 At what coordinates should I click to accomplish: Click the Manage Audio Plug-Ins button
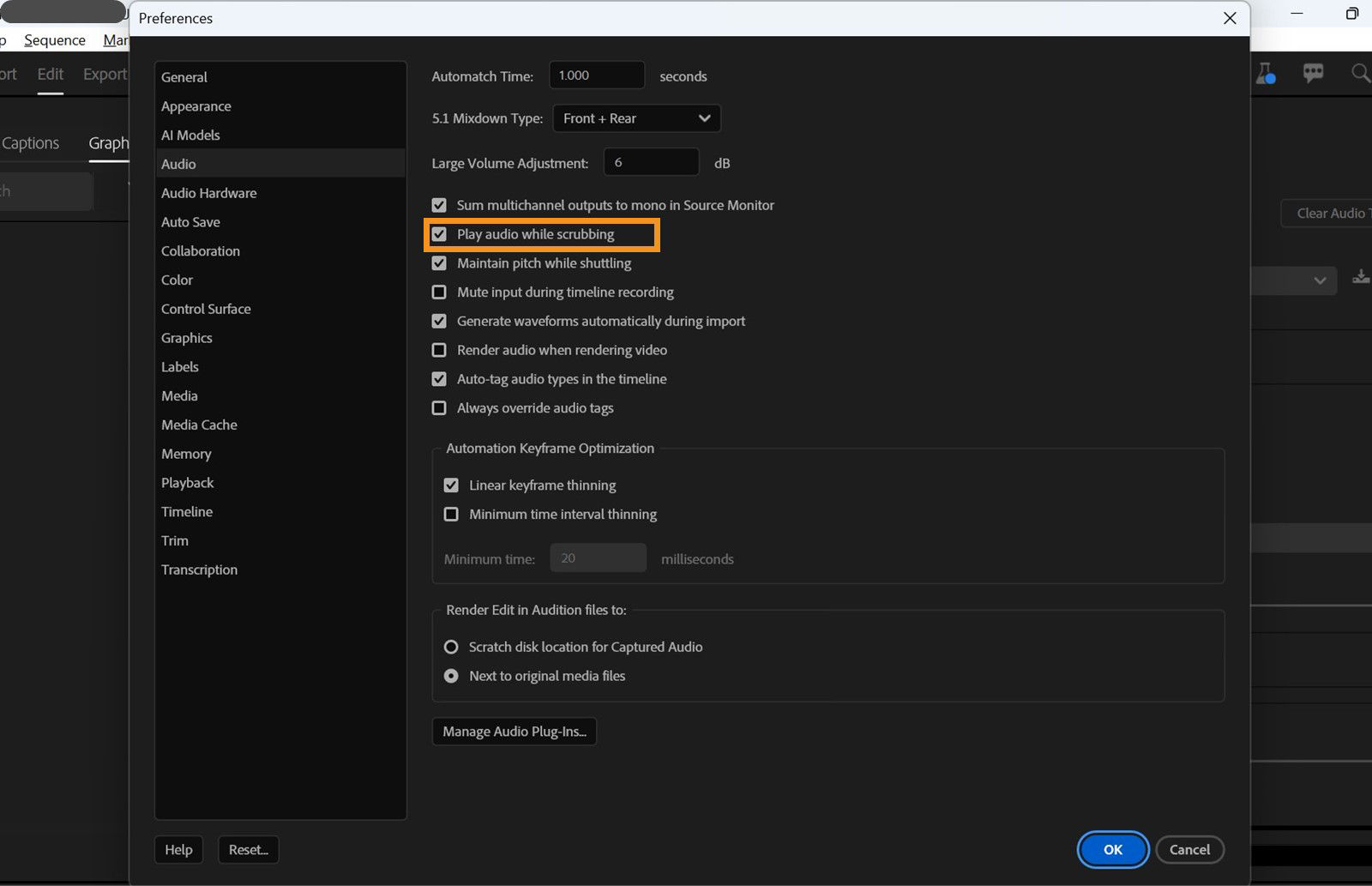[514, 731]
